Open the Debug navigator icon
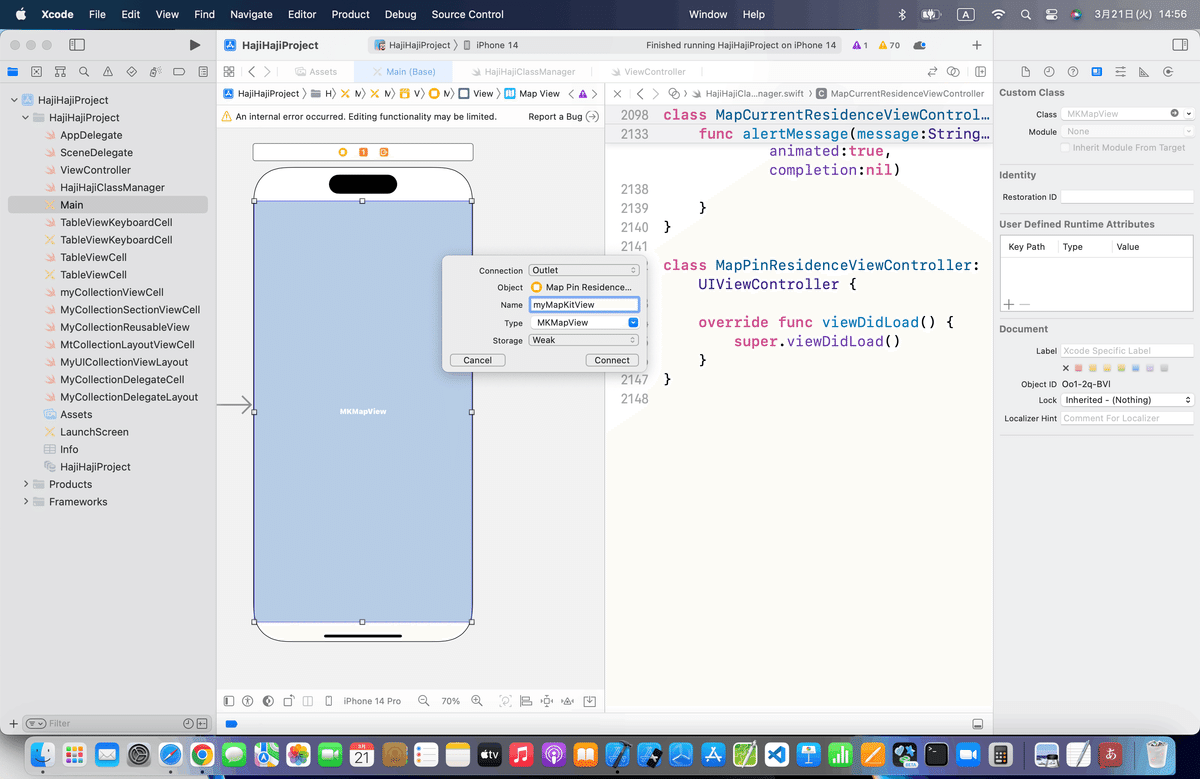Viewport: 1200px width, 779px height. [x=156, y=72]
